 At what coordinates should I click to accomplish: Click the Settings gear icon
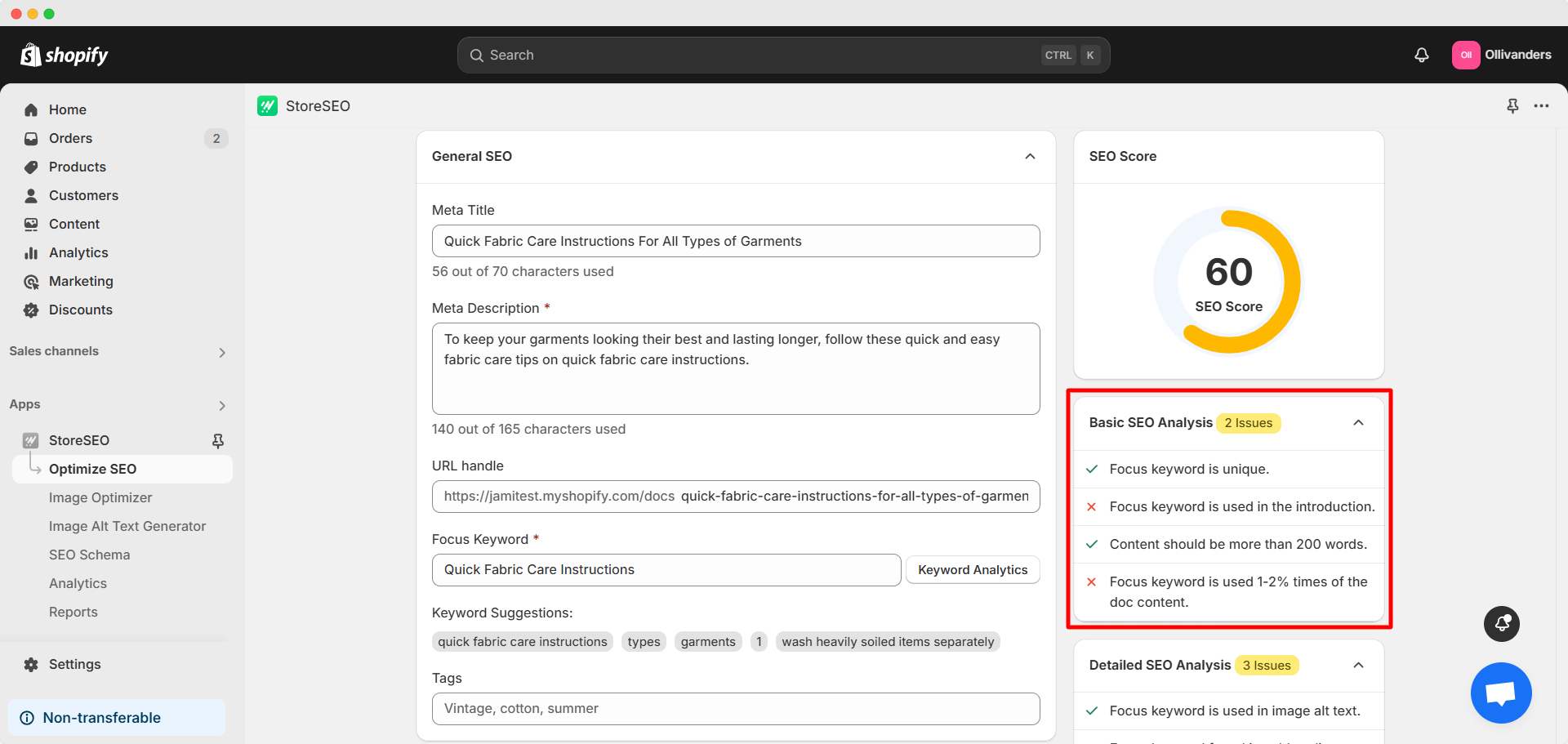pyautogui.click(x=31, y=664)
